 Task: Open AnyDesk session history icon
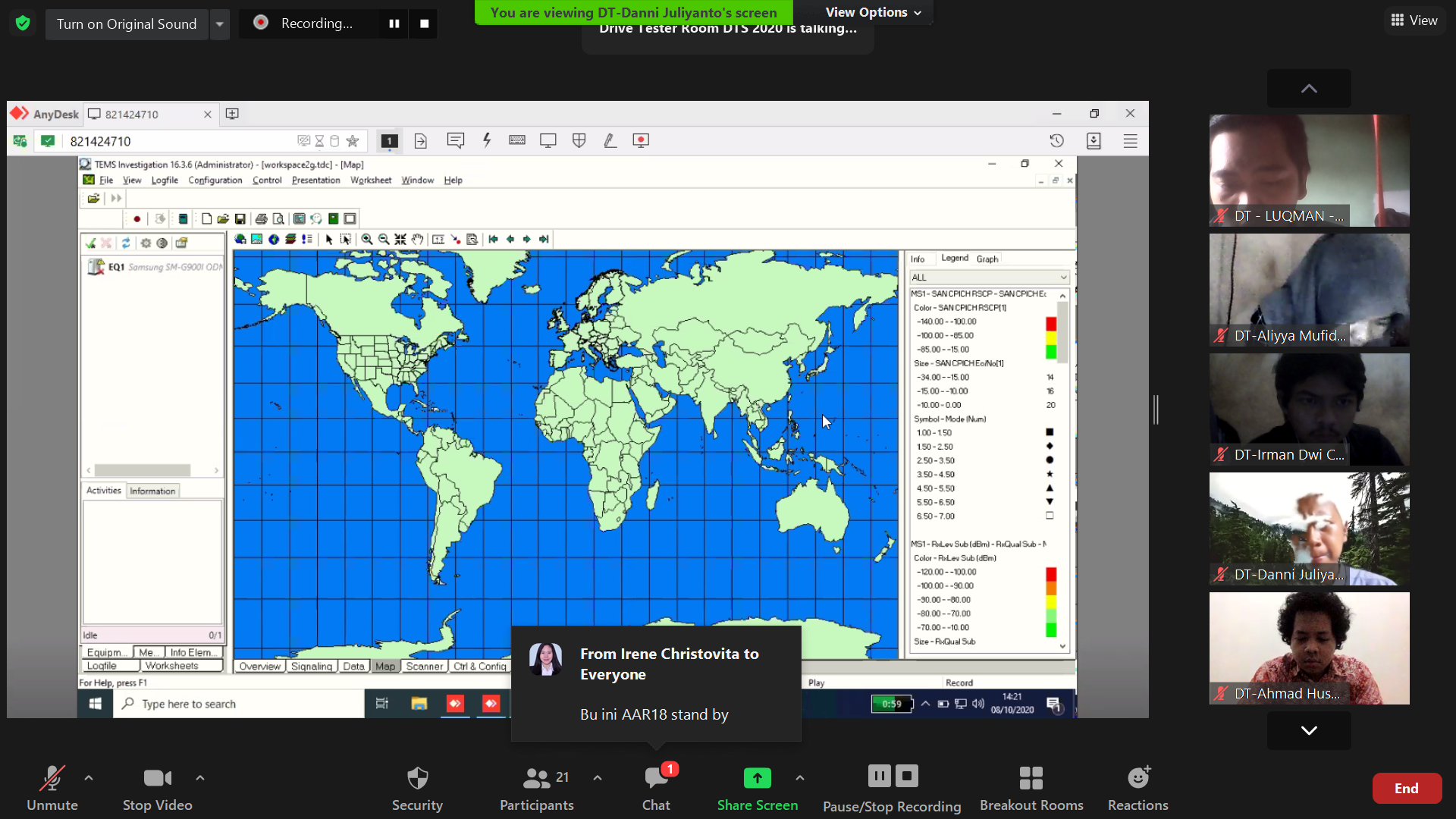coord(1056,141)
